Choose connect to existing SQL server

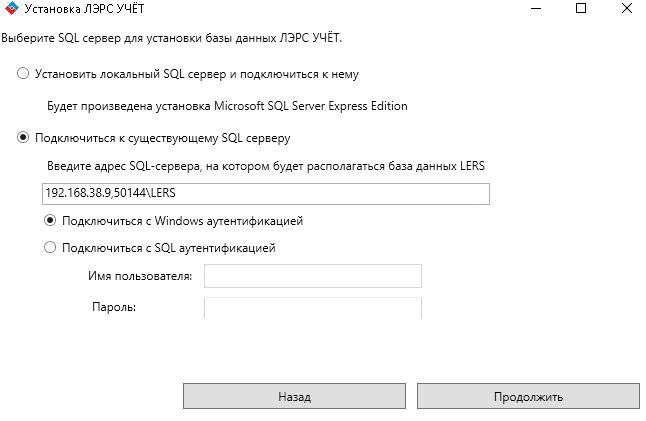point(23,138)
